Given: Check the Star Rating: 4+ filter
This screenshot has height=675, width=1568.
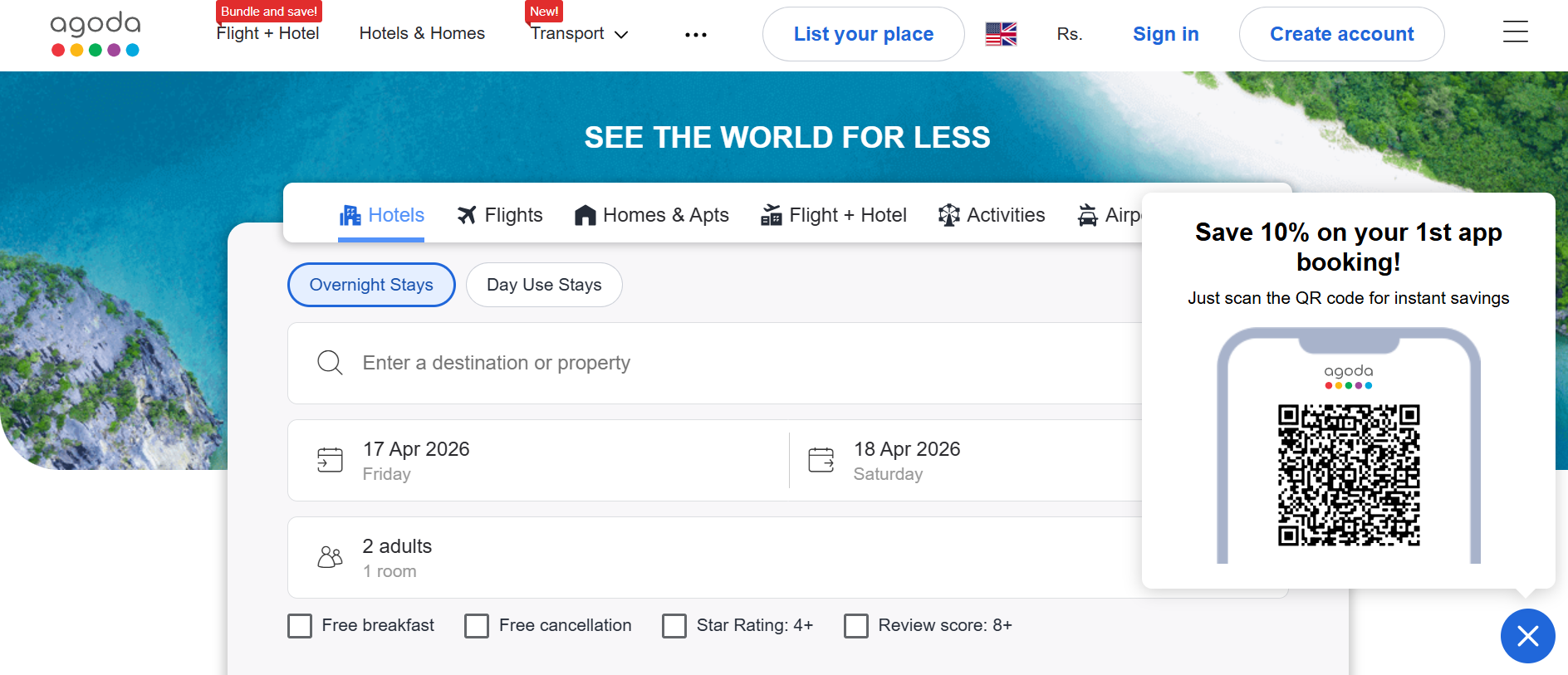Looking at the screenshot, I should [674, 626].
